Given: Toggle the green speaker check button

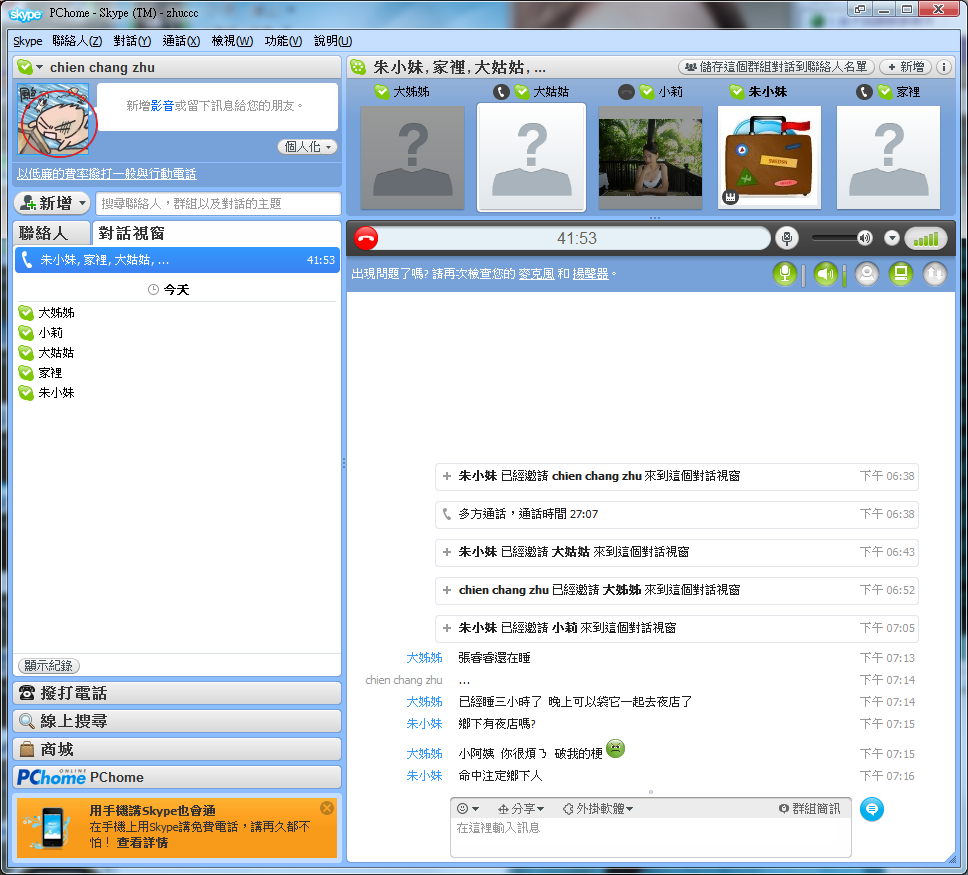Looking at the screenshot, I should pos(825,274).
